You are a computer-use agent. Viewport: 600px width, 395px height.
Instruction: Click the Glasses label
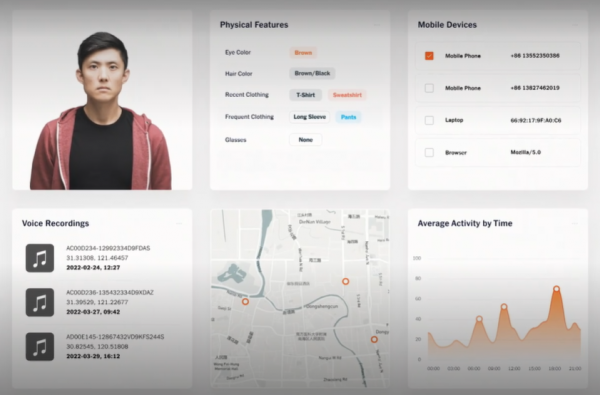[235, 140]
